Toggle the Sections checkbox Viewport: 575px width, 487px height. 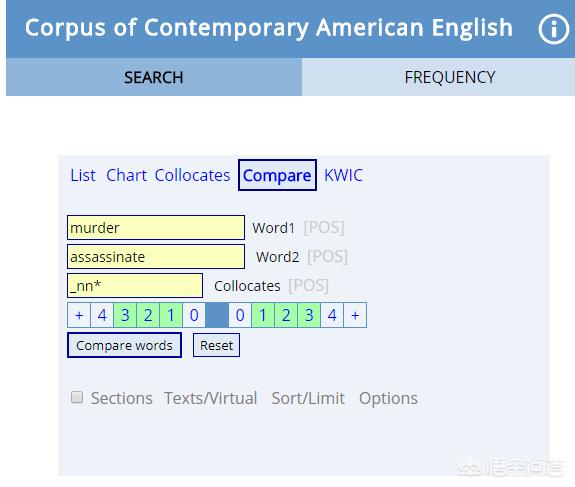pos(77,397)
